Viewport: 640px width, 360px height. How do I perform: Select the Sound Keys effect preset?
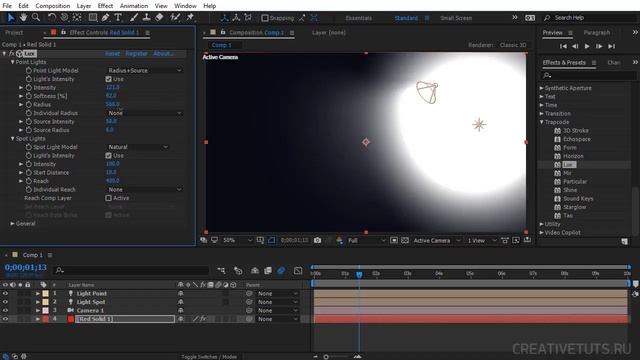[578, 199]
